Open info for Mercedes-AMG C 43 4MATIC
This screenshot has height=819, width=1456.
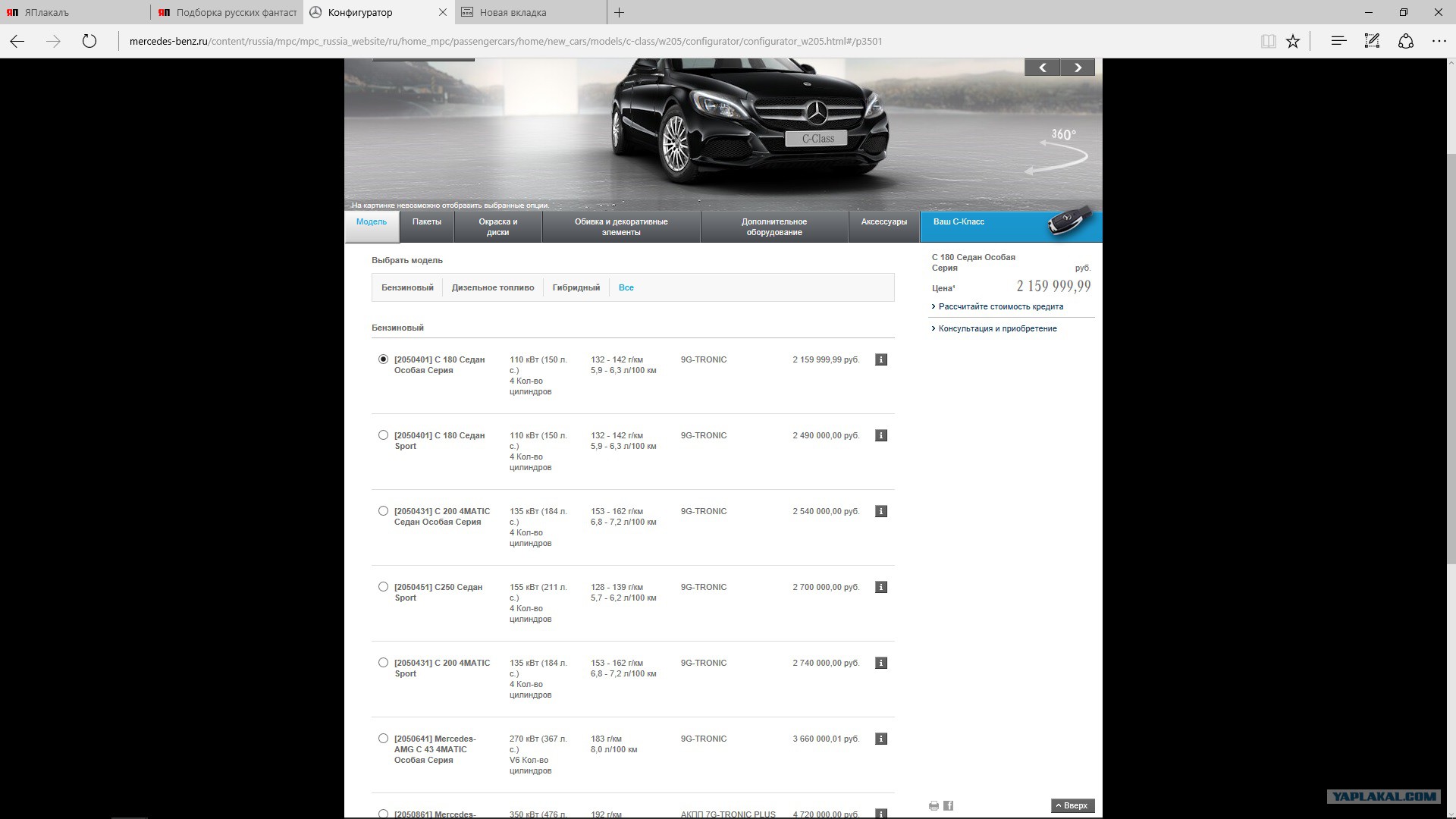click(x=880, y=739)
